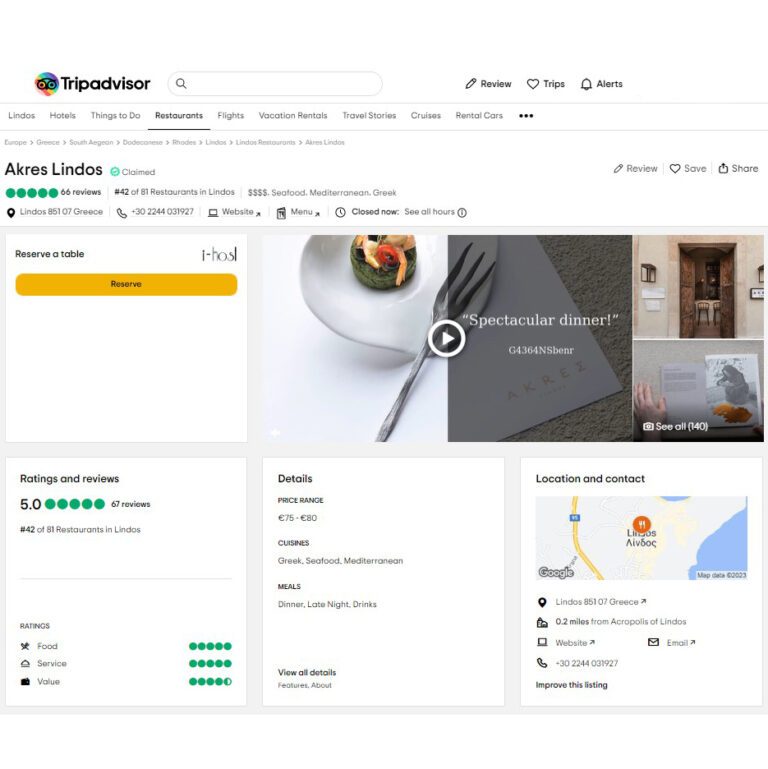This screenshot has height=769, width=768.
Task: Play the Spectacular dinner video
Action: coord(446,338)
